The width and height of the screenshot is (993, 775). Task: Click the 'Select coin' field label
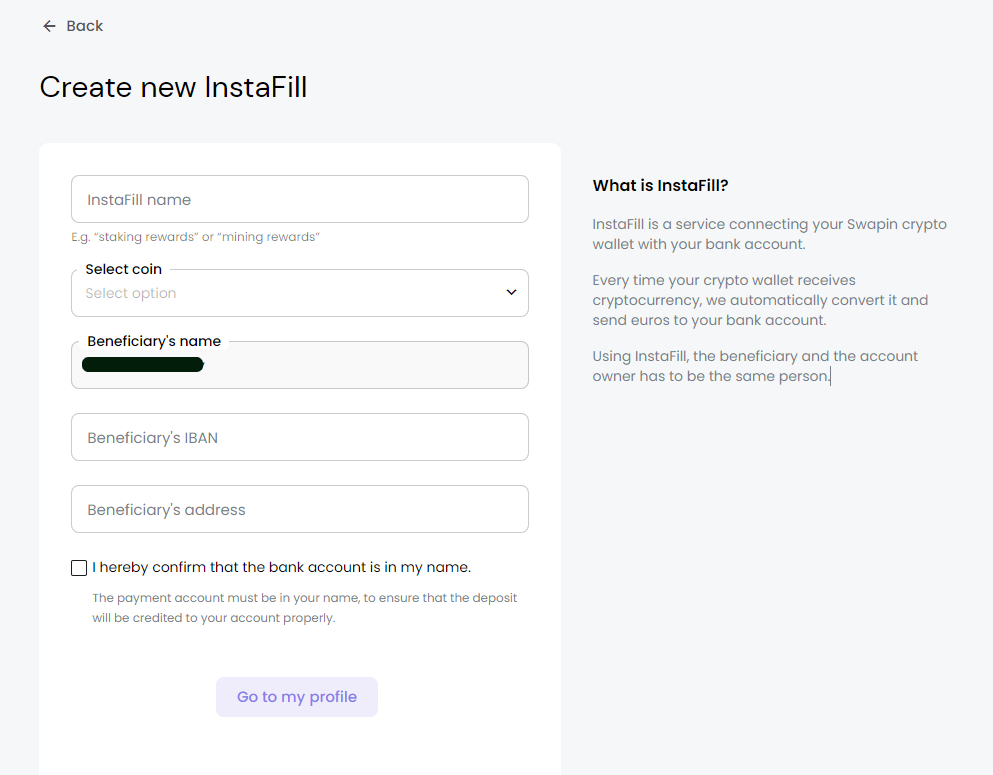124,269
